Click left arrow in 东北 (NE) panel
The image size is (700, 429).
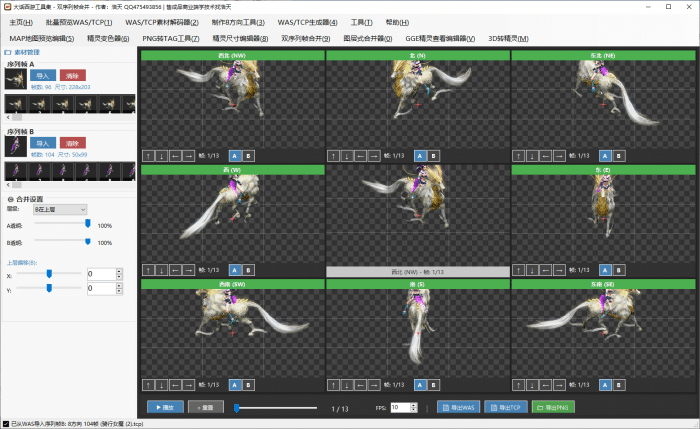coord(546,156)
